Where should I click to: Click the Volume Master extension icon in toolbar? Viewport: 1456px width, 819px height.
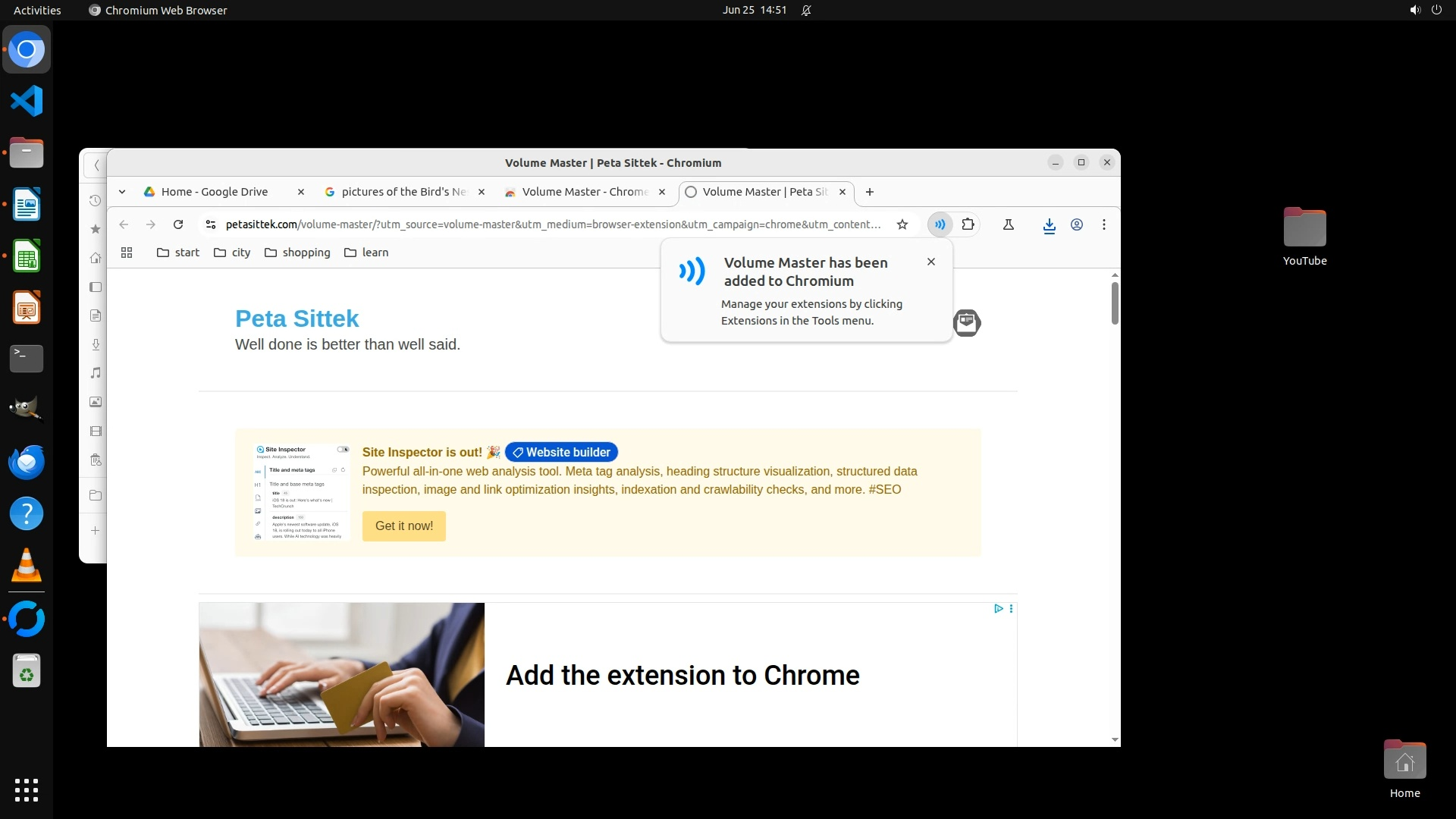tap(940, 224)
